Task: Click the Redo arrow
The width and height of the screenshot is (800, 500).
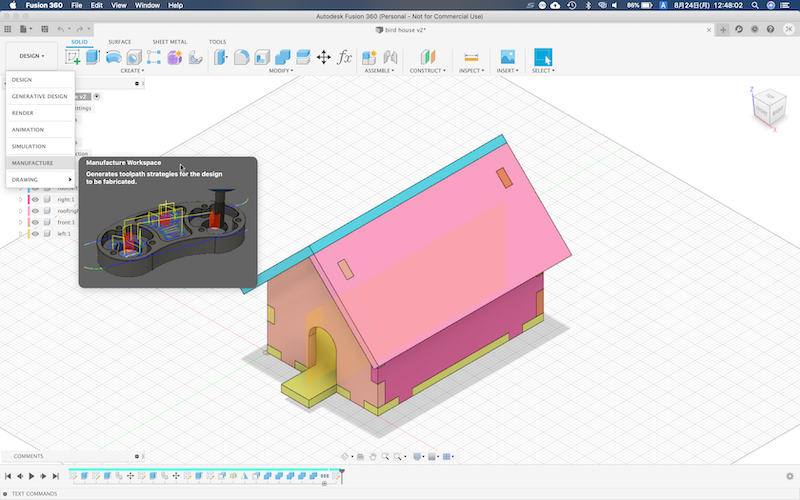Action: (79, 29)
